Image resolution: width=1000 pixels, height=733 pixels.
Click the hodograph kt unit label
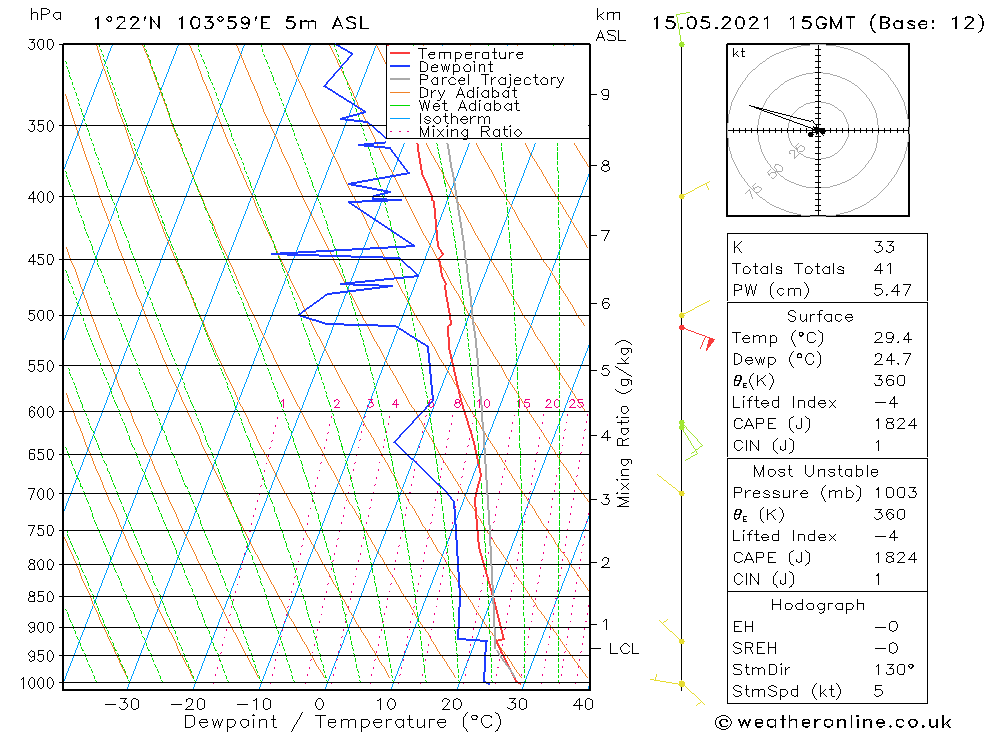tap(739, 53)
